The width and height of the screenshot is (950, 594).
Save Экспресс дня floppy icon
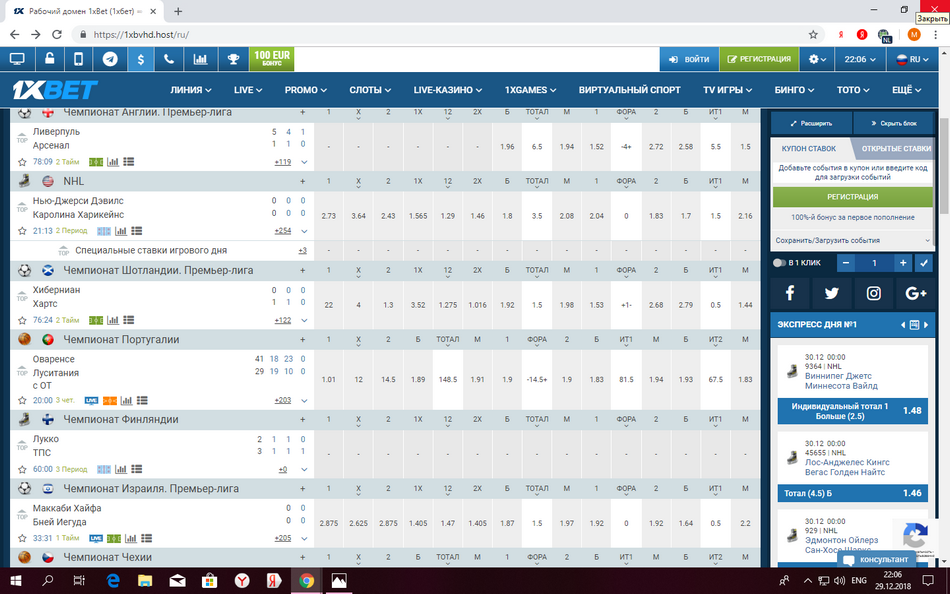914,325
